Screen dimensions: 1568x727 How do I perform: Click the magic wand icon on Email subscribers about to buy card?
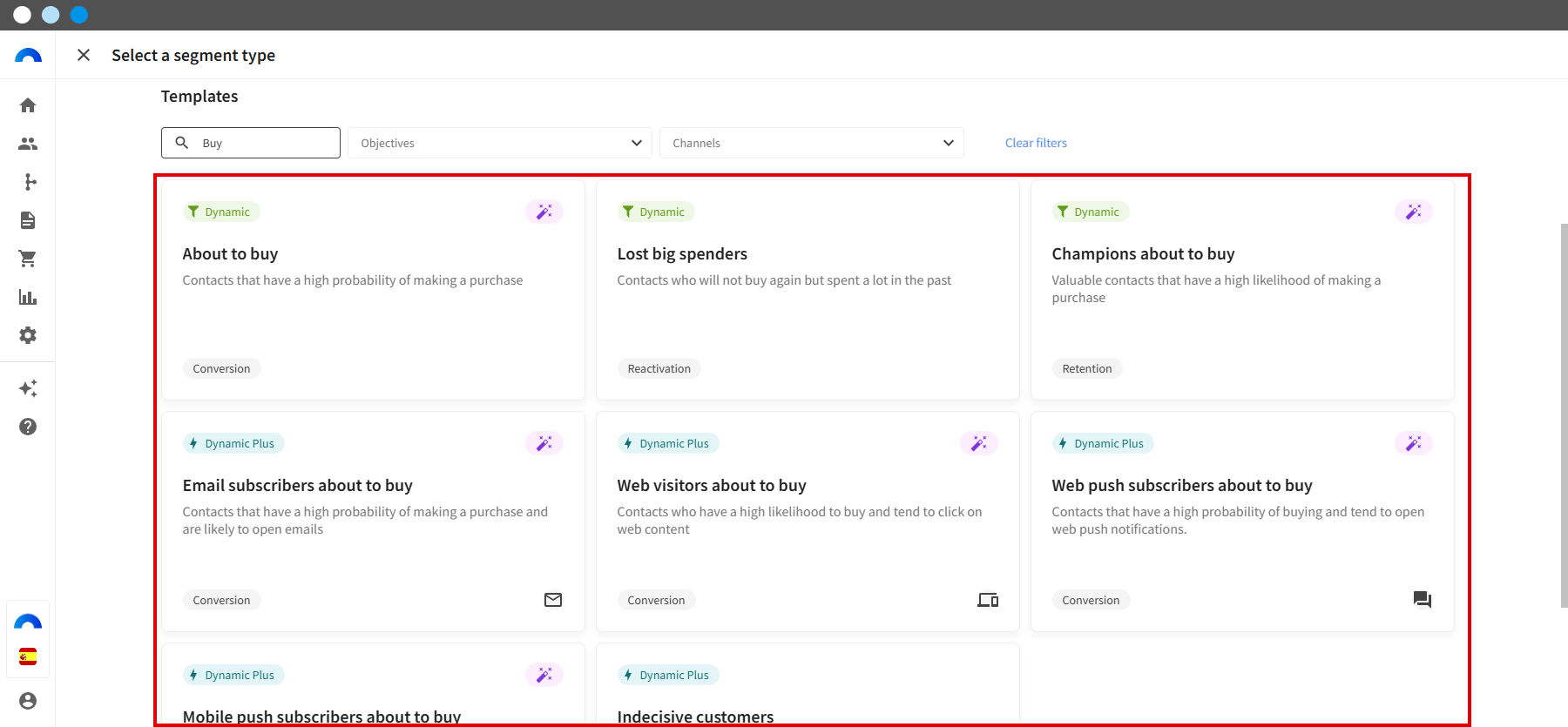tap(544, 443)
